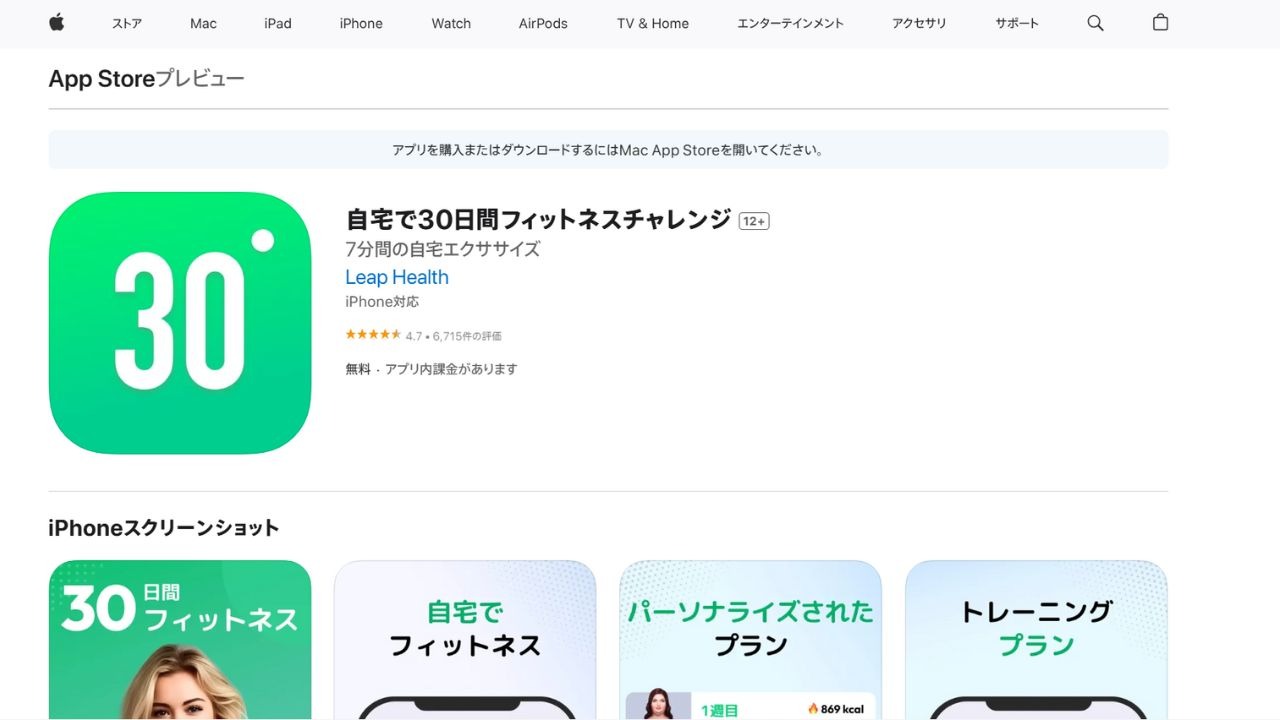Click the green 30 app icon

coord(180,323)
